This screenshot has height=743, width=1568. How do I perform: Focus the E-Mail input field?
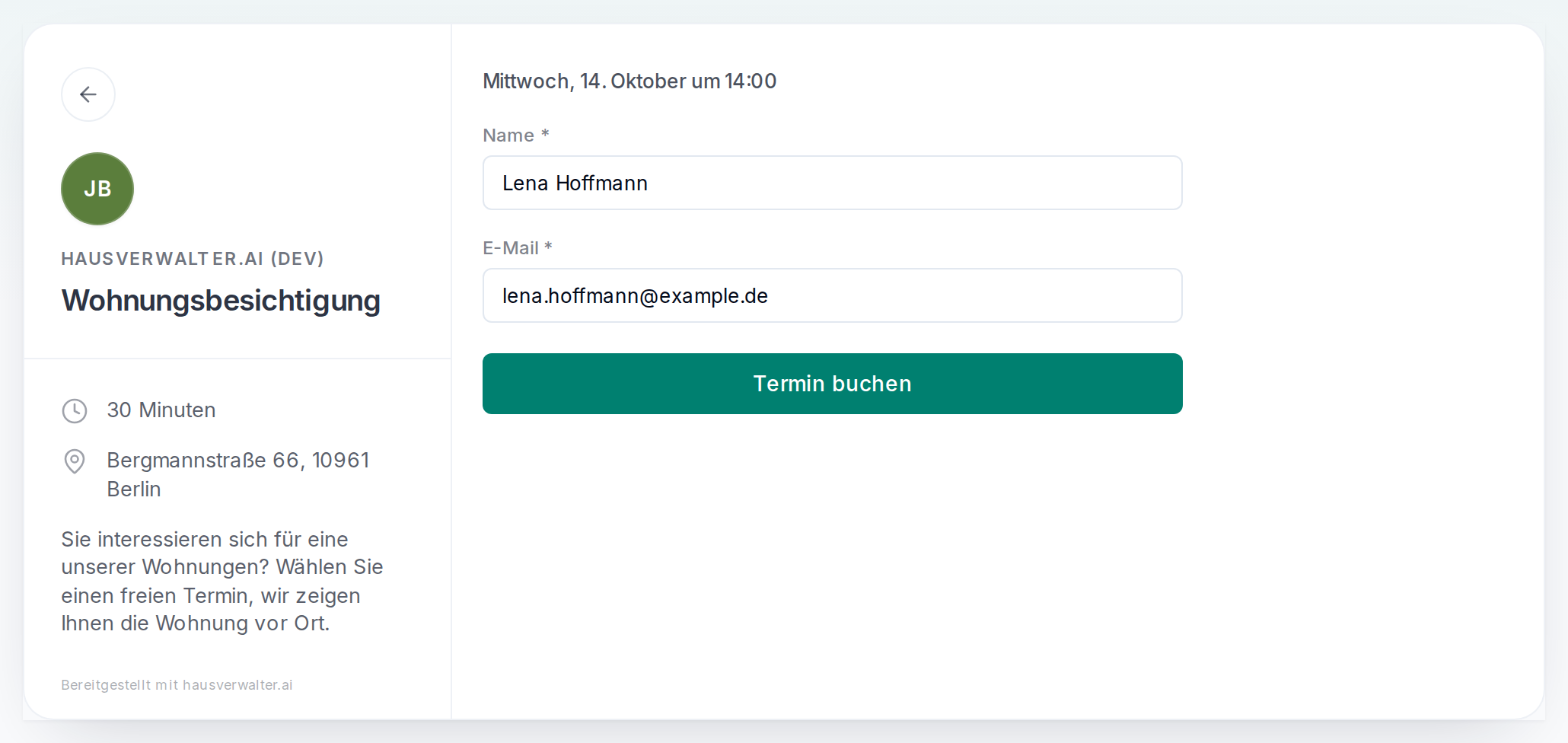(833, 295)
